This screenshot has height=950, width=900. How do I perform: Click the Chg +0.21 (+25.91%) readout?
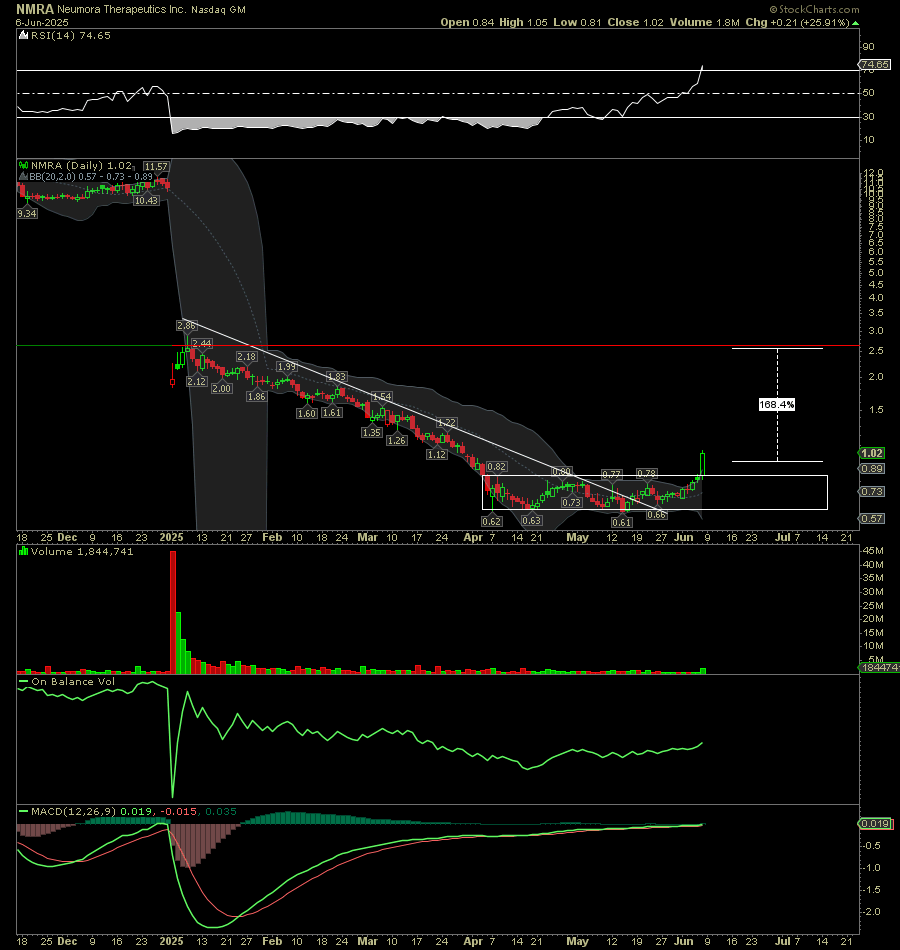point(797,22)
